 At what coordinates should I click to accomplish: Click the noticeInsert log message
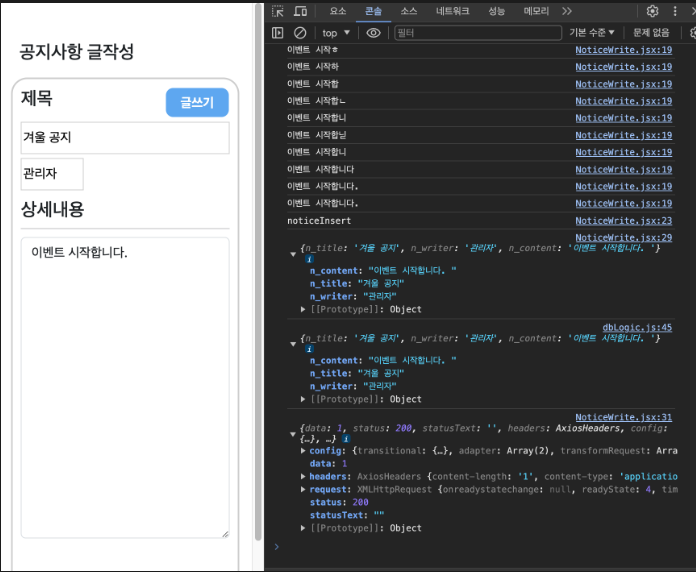[x=319, y=221]
